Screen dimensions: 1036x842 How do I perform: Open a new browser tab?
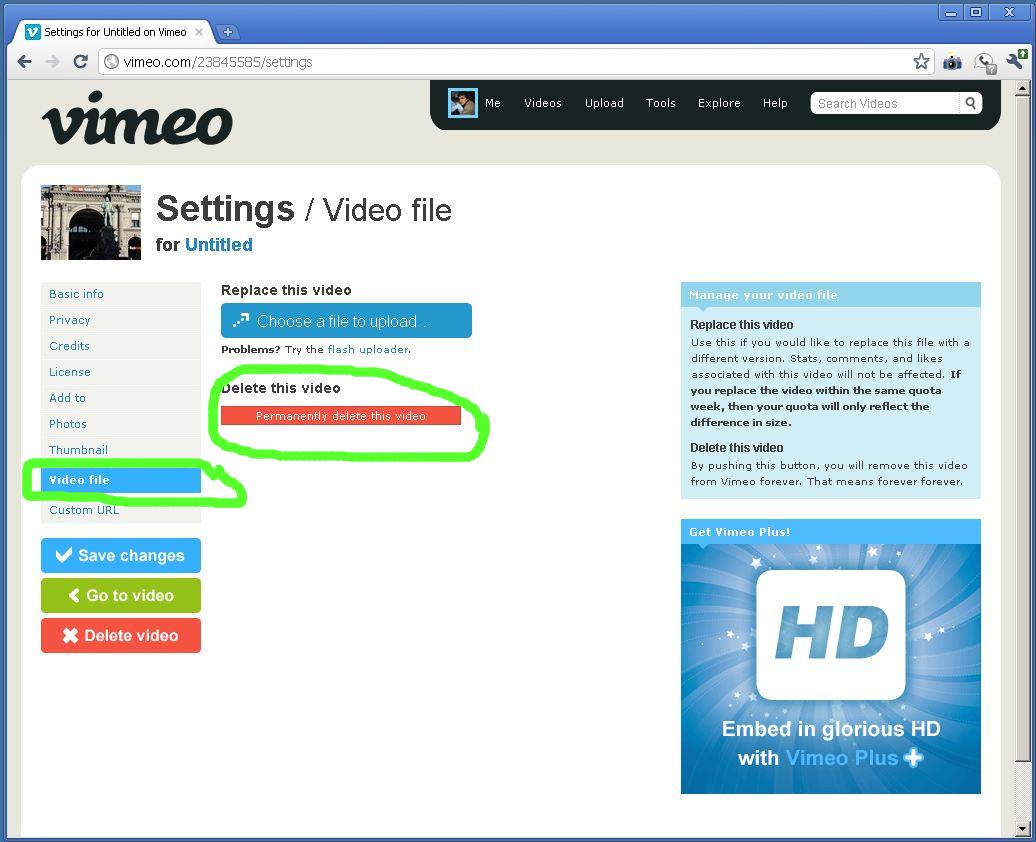tap(227, 32)
